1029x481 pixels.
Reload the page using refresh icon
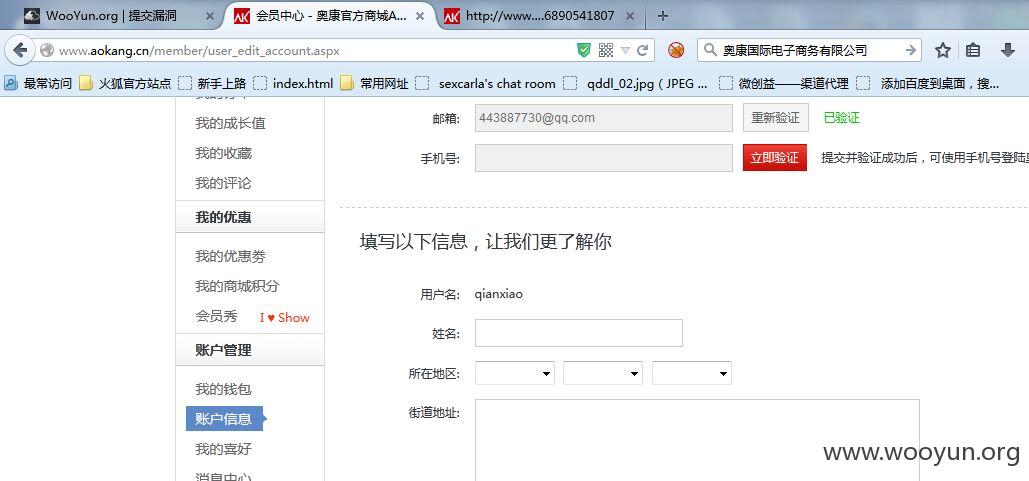pos(642,50)
